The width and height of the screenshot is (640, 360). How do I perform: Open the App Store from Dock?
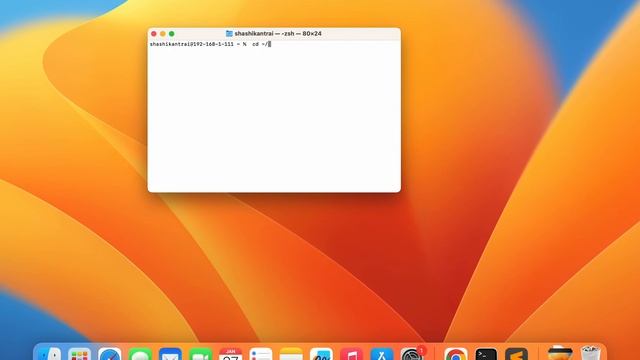coord(382,354)
